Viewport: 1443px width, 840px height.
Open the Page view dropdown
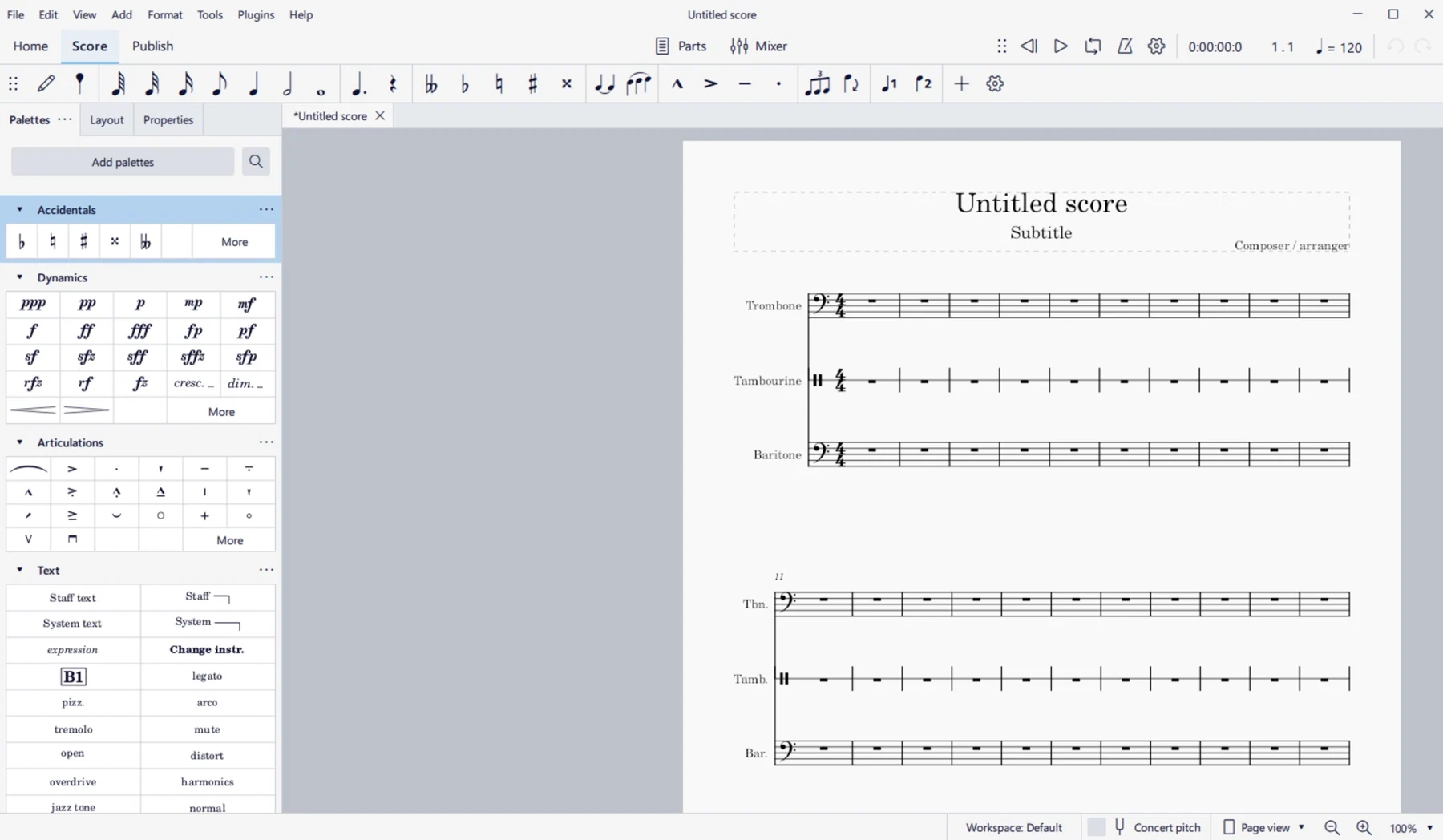[x=1264, y=827]
